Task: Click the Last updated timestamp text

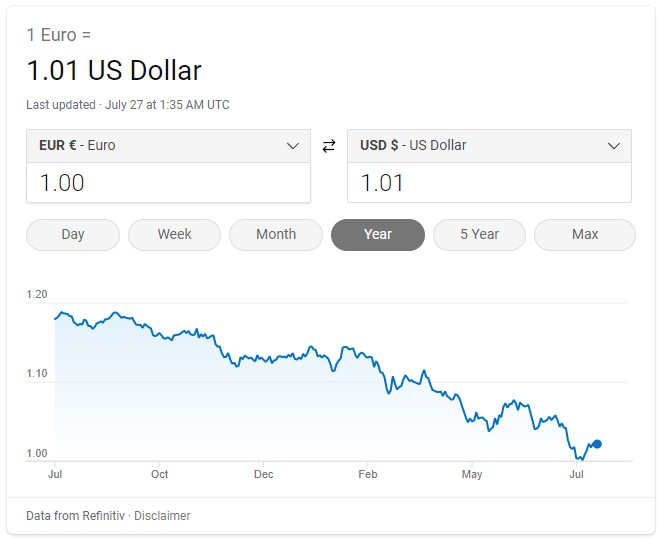Action: pos(128,105)
